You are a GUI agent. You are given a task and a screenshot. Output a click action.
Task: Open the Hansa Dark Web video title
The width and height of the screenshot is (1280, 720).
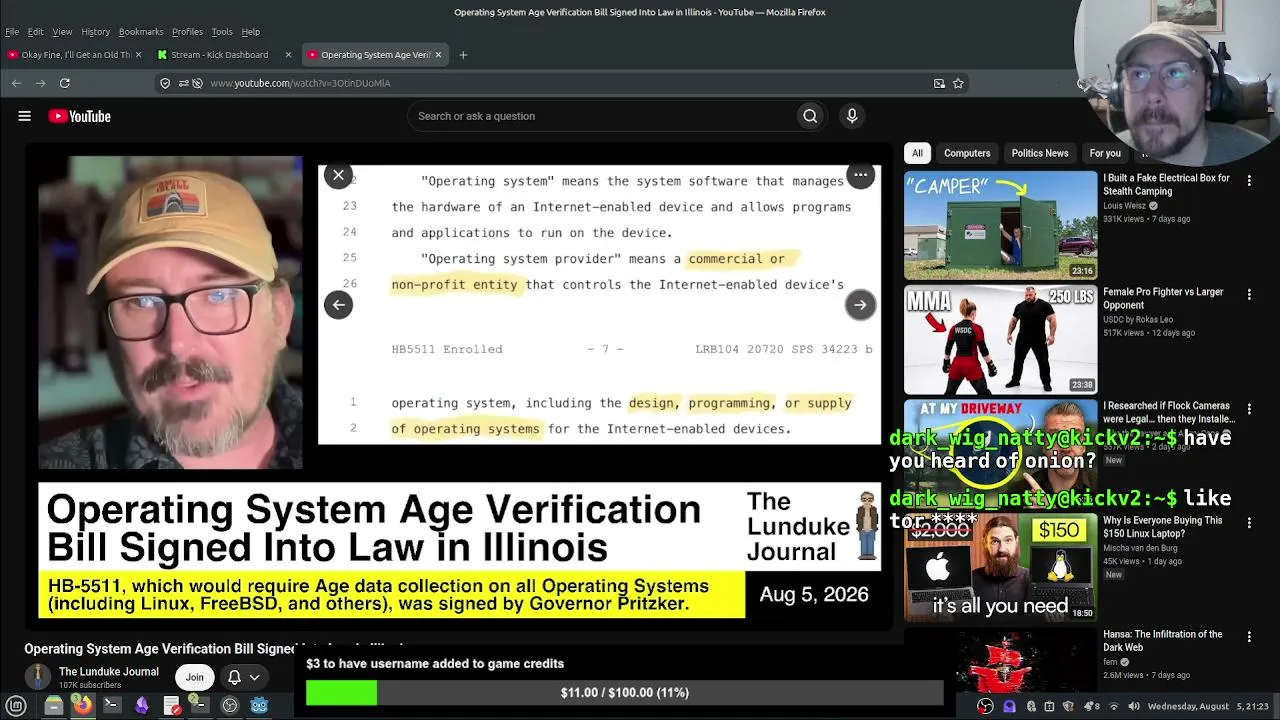click(x=1163, y=641)
